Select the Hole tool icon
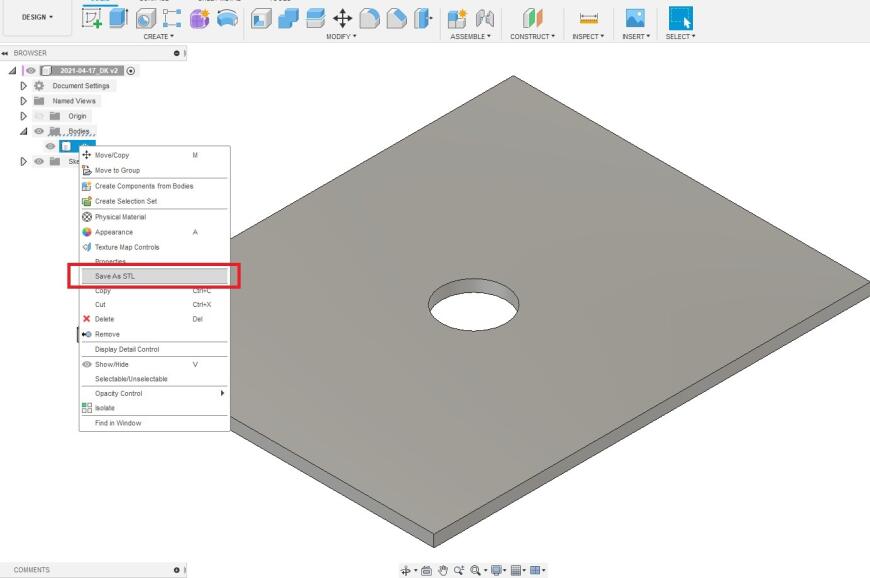The height and width of the screenshot is (578, 870). (x=145, y=19)
